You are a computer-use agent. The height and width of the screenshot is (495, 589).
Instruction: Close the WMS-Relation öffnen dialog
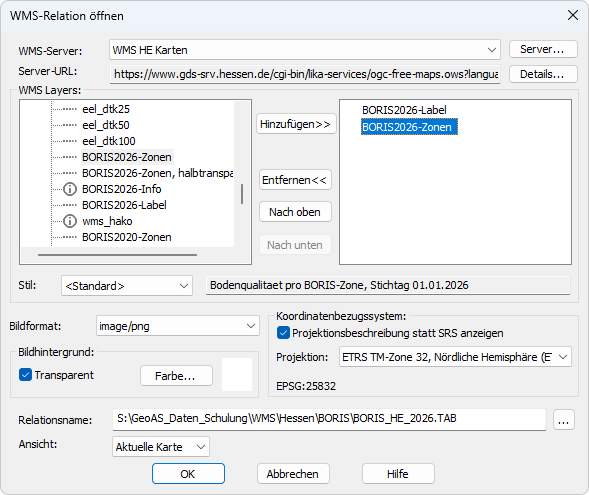[x=572, y=15]
